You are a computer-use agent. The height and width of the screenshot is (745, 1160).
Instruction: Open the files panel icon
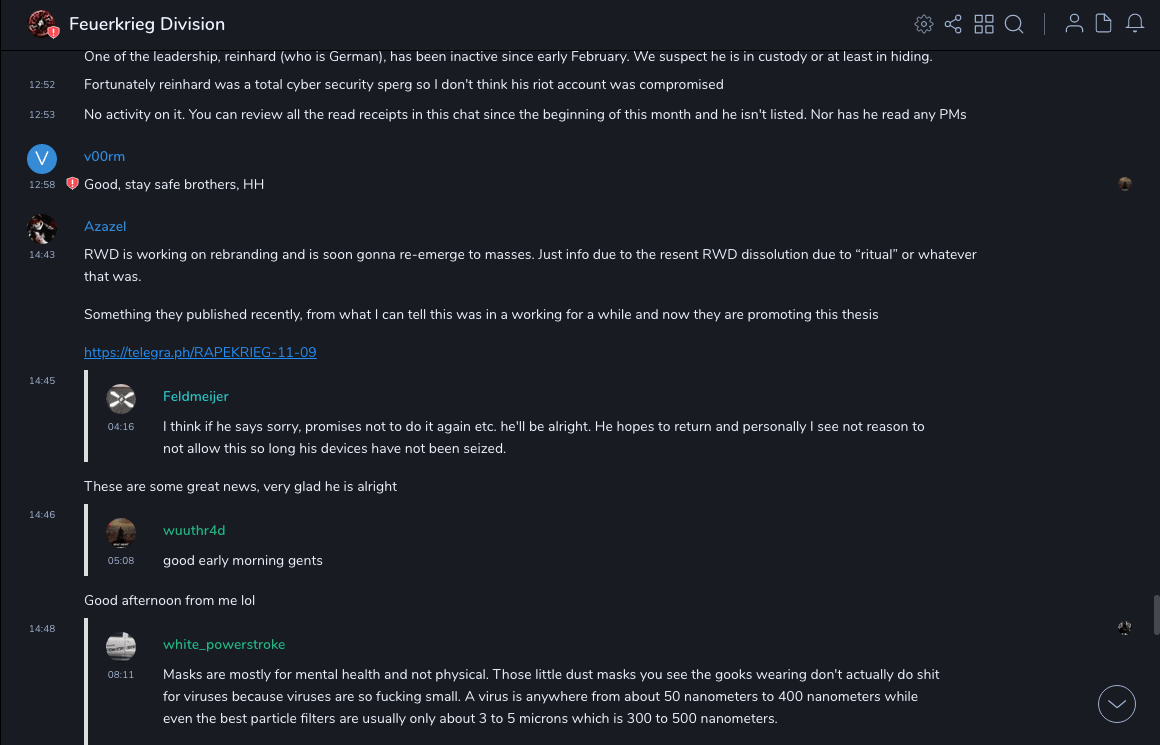pos(1104,24)
